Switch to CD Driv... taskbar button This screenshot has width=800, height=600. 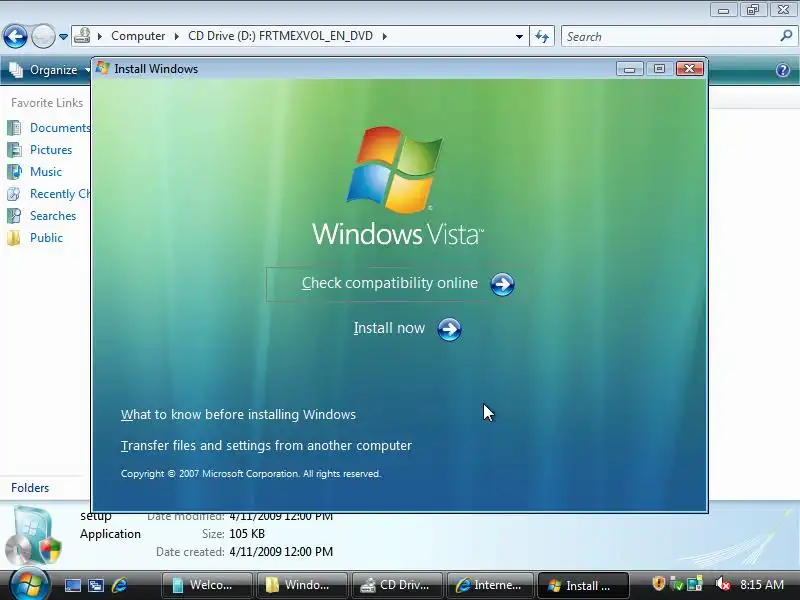[397, 585]
